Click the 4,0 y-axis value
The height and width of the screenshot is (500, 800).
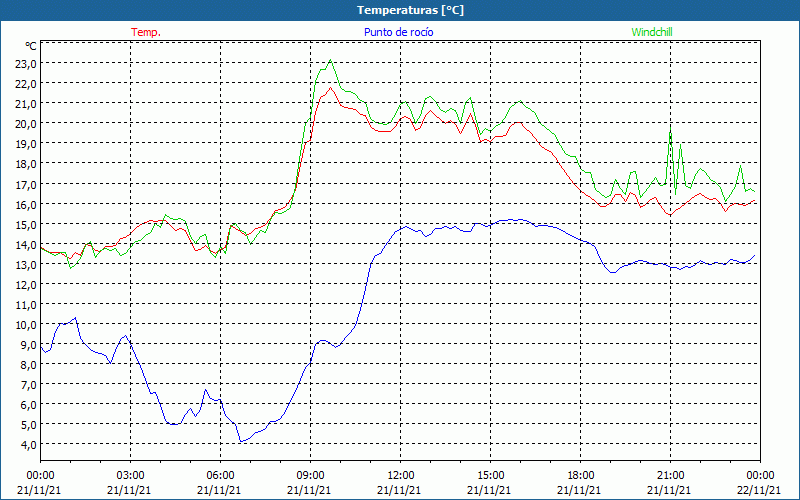point(29,445)
